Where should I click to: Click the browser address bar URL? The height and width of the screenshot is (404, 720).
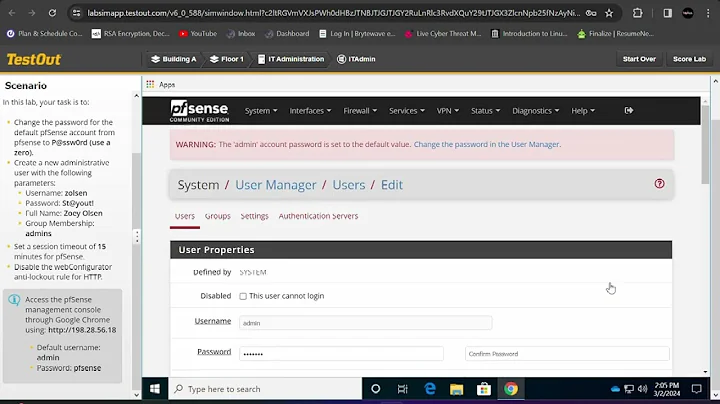pos(333,13)
